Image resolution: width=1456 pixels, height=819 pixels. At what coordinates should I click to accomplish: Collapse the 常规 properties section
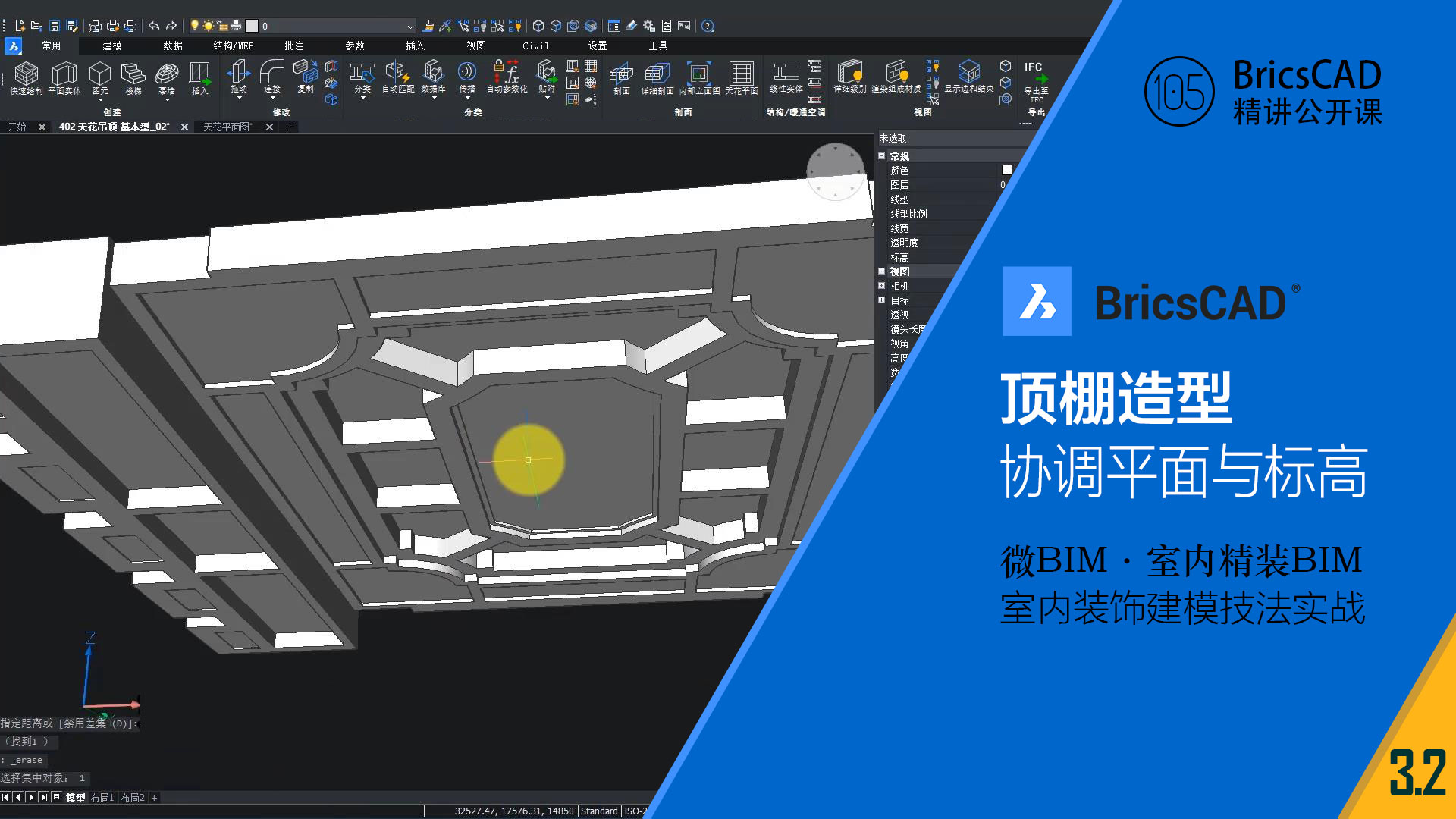882,156
